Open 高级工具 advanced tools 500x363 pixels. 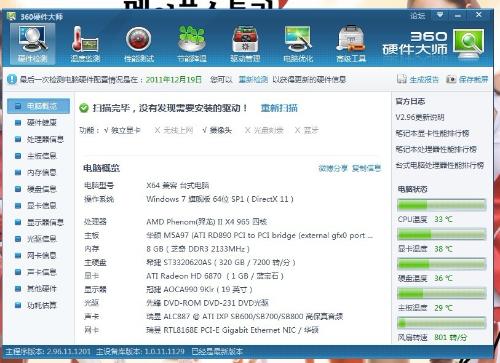click(351, 44)
